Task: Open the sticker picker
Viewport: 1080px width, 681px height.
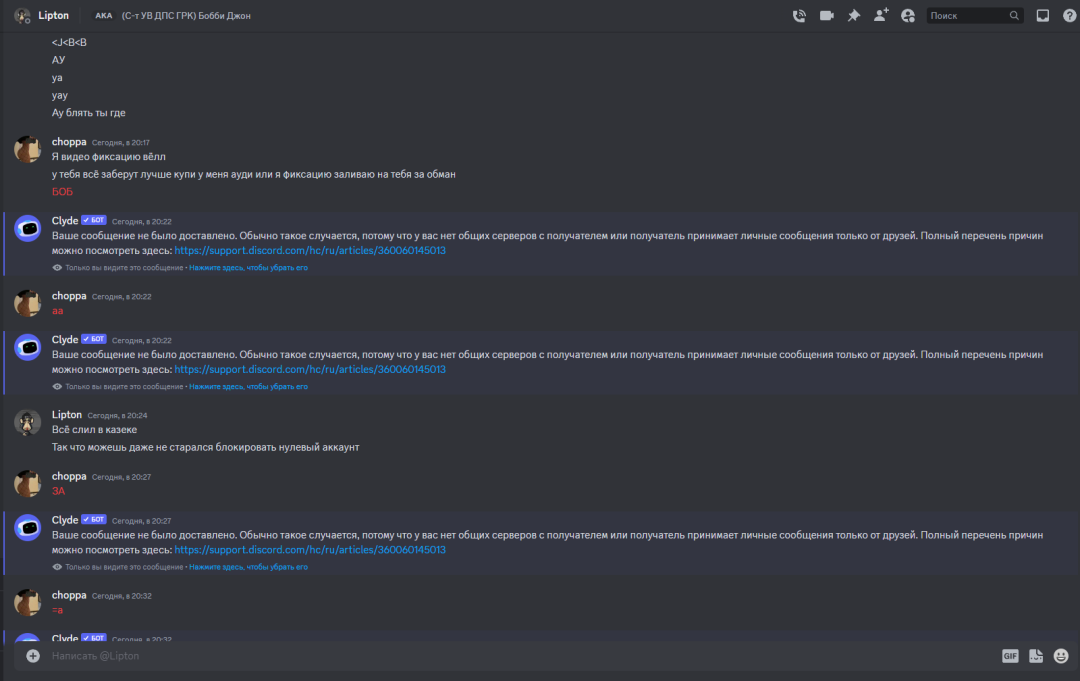Action: click(1036, 656)
